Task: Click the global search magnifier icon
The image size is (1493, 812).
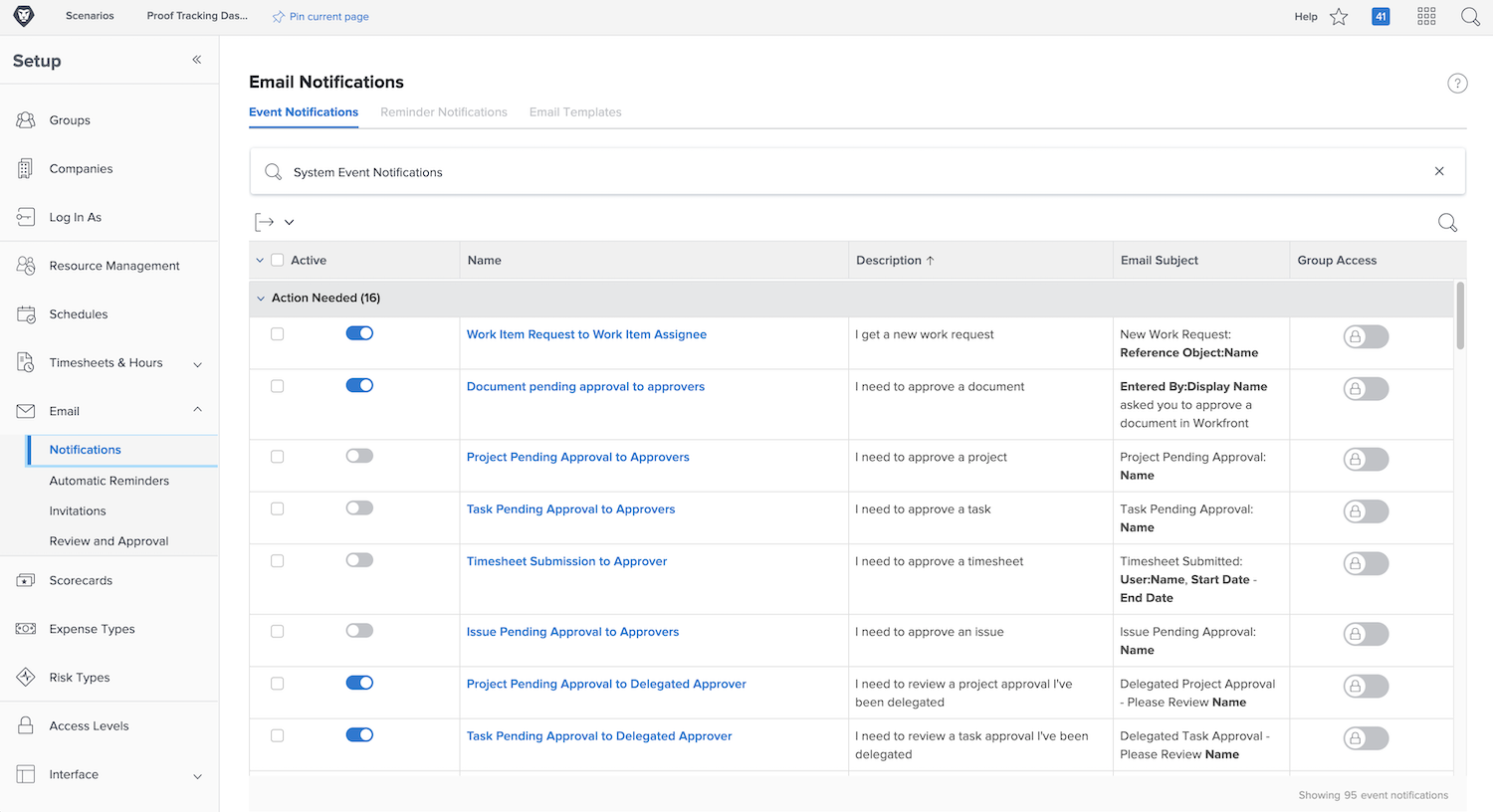Action: 1470,17
